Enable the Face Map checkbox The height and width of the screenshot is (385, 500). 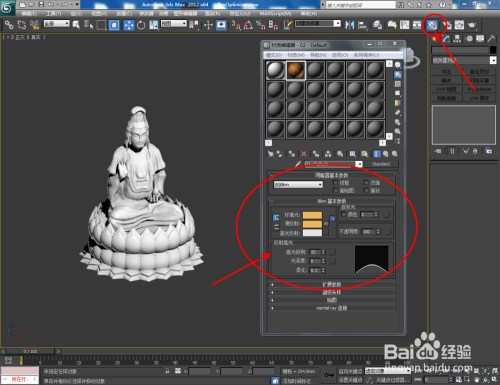335,190
